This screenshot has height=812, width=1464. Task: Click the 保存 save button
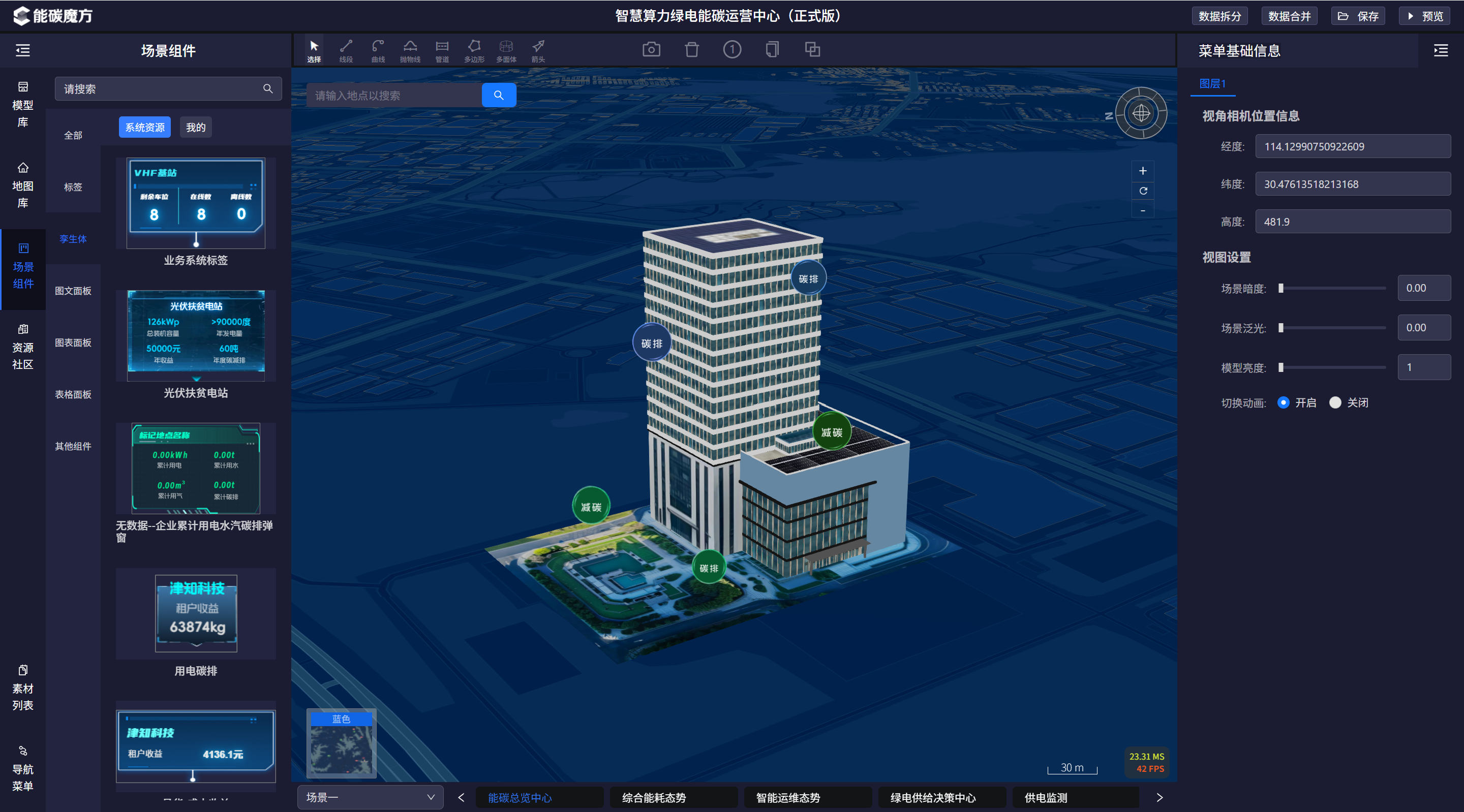(1358, 16)
